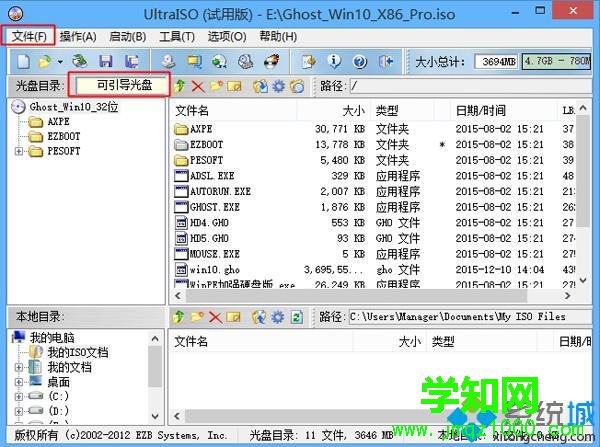600x447 pixels.
Task: Click the blue information 'i' icon
Action: tap(334, 61)
